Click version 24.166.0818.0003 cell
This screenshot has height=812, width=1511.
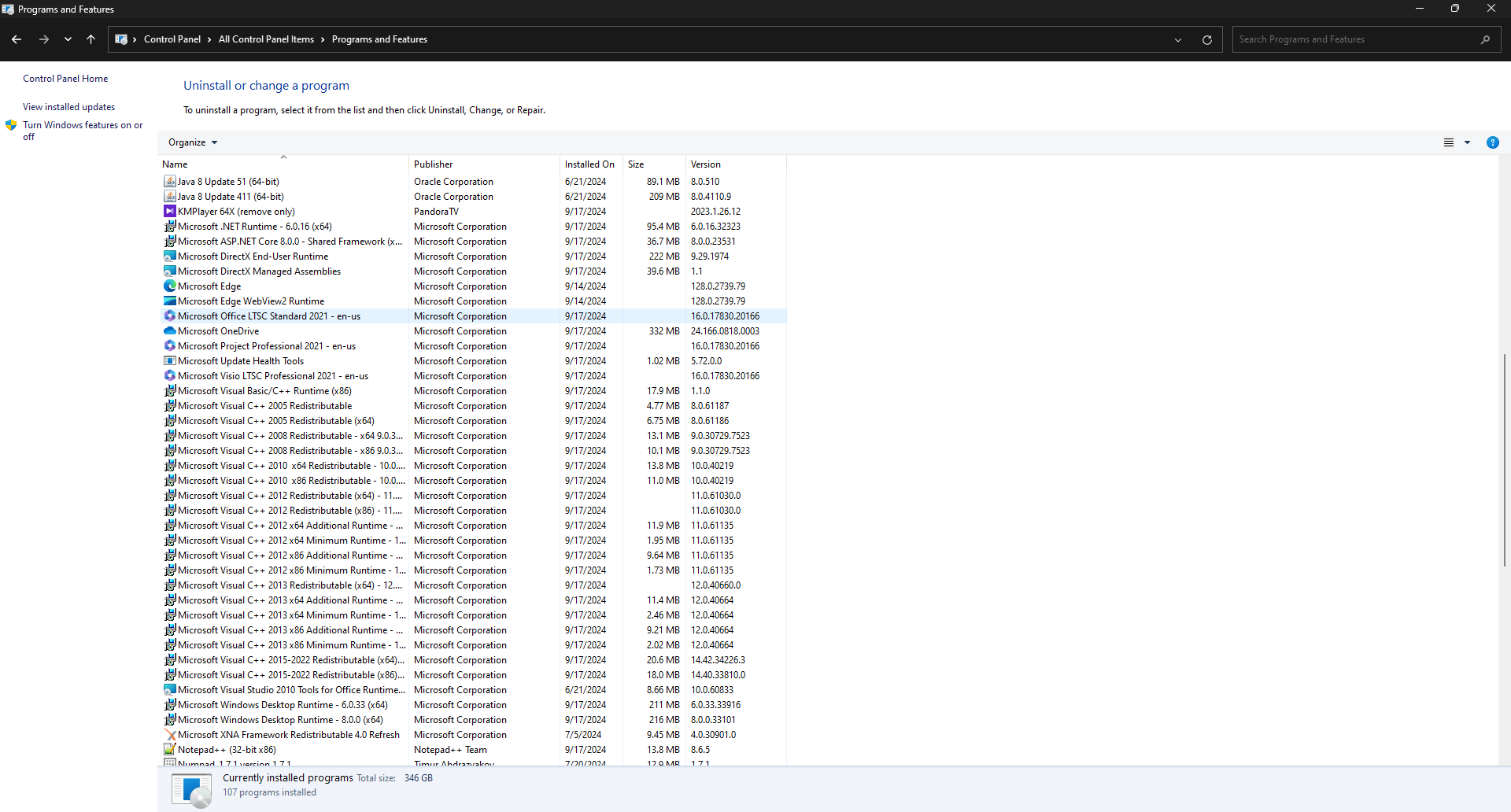(725, 331)
